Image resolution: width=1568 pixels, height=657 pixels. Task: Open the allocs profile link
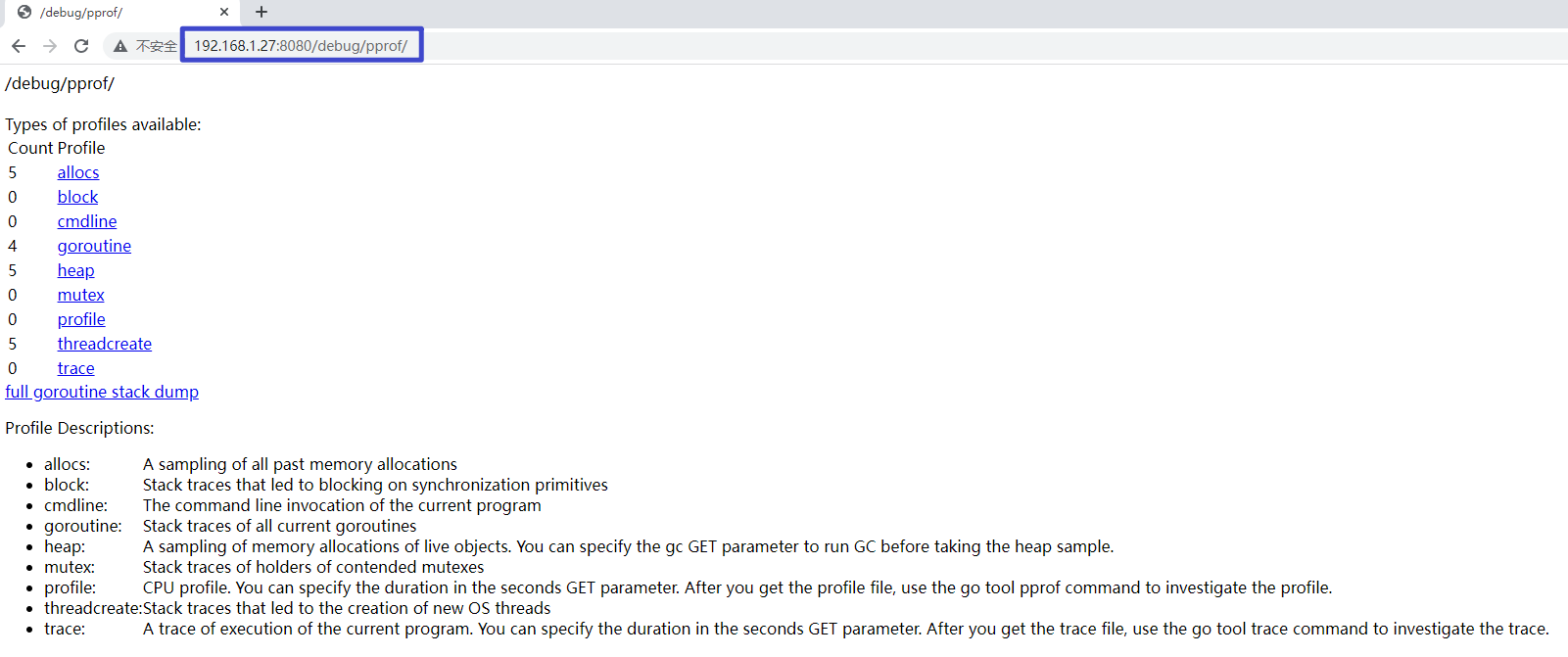pyautogui.click(x=77, y=172)
